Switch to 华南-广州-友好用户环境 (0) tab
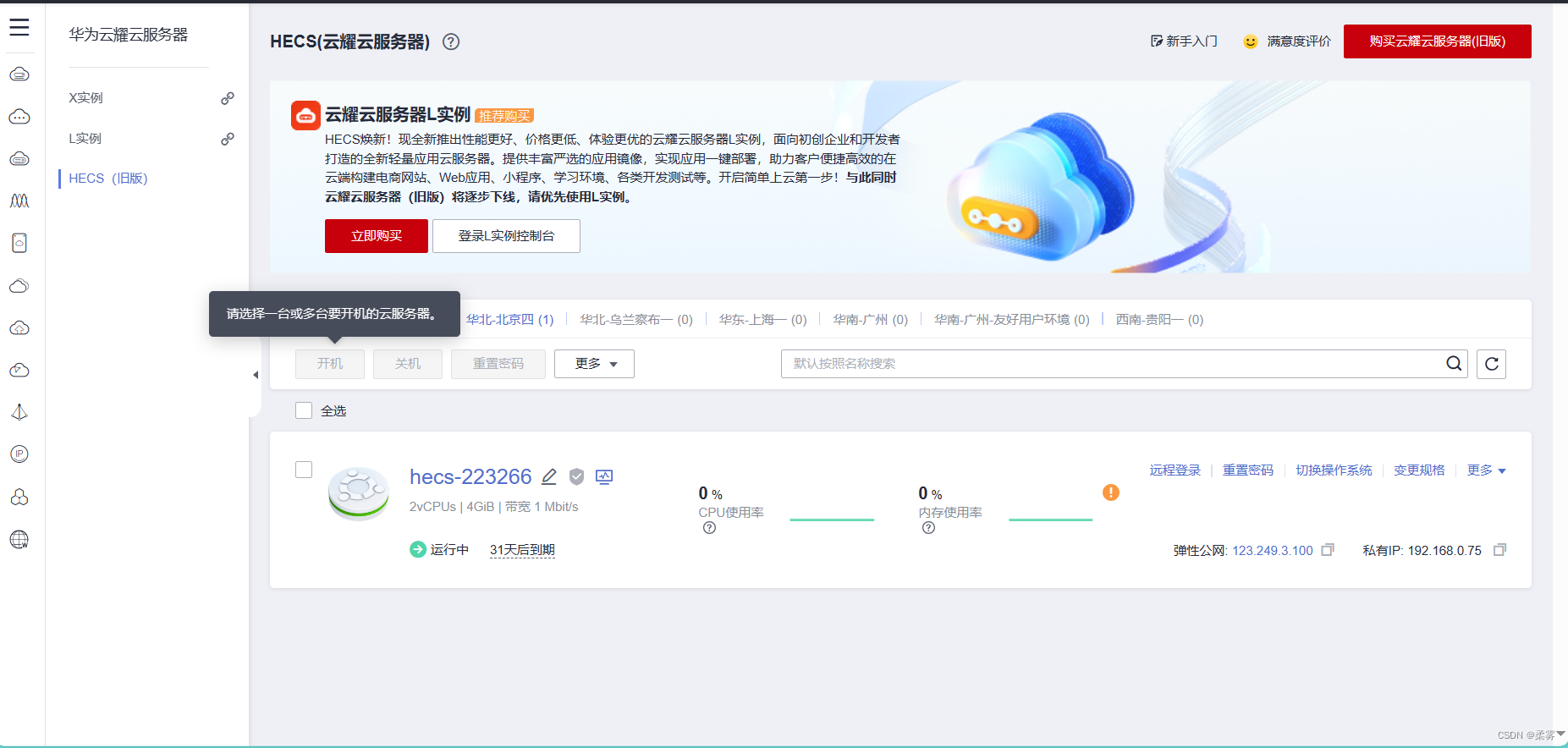 tap(1012, 320)
